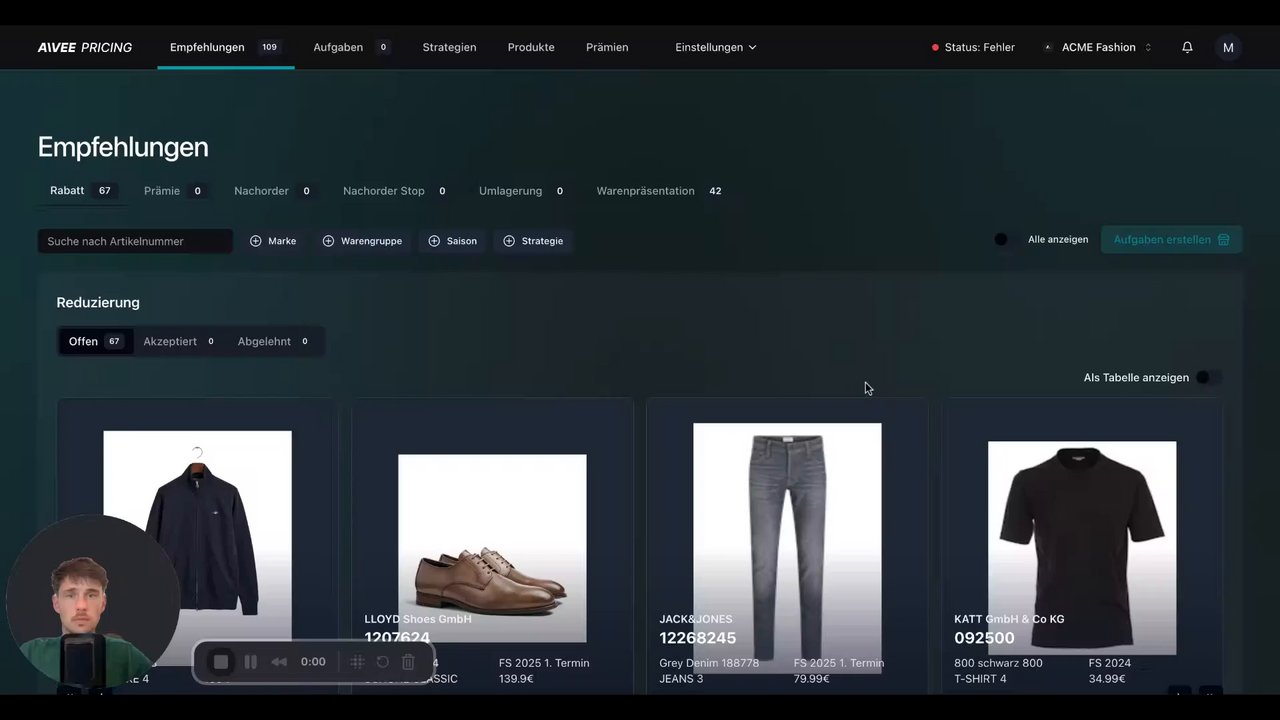Screen dimensions: 1280x720
Task: Open the Marke filter dropdown
Action: [273, 241]
